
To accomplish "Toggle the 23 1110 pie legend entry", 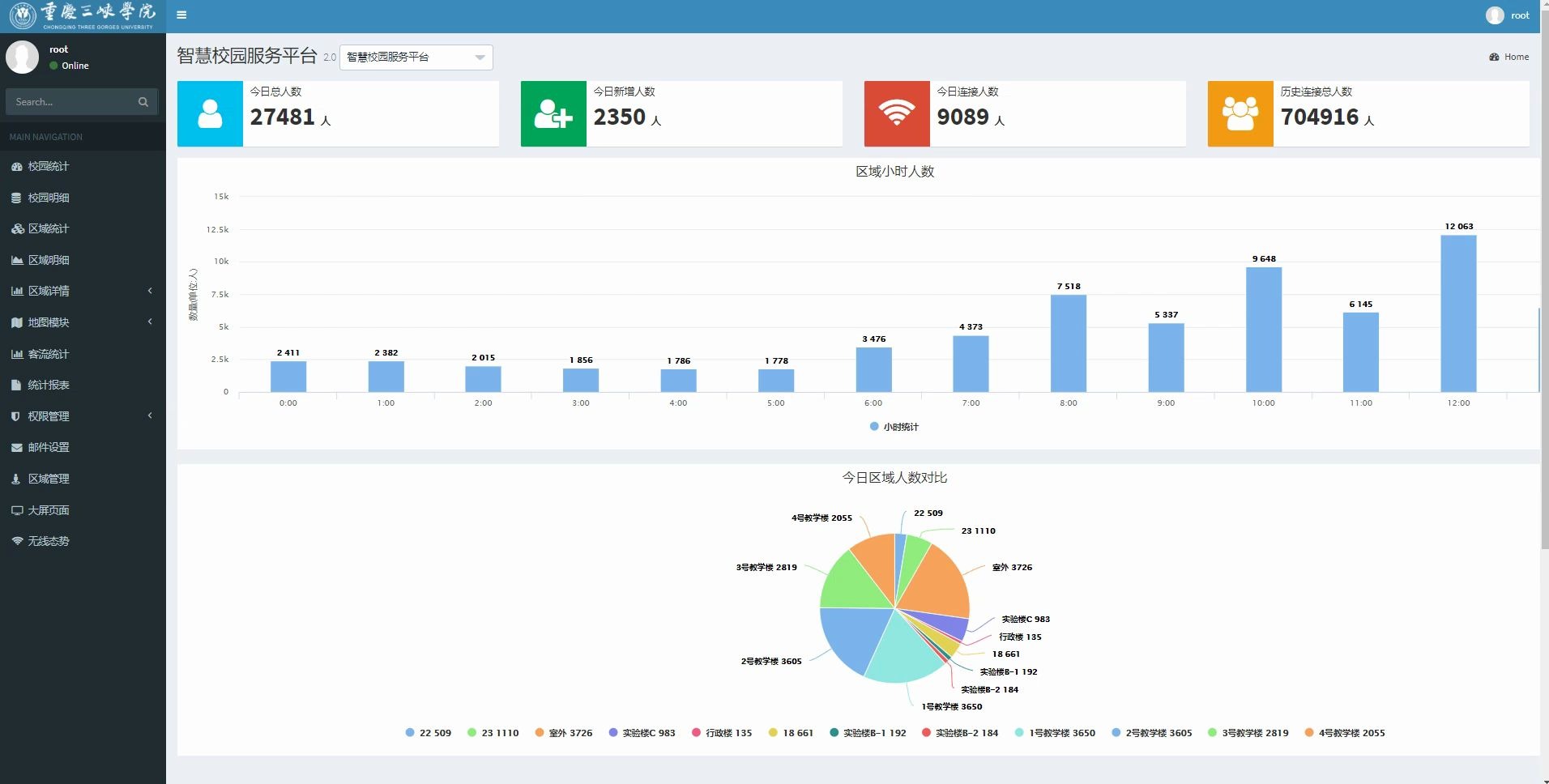I will coord(493,733).
